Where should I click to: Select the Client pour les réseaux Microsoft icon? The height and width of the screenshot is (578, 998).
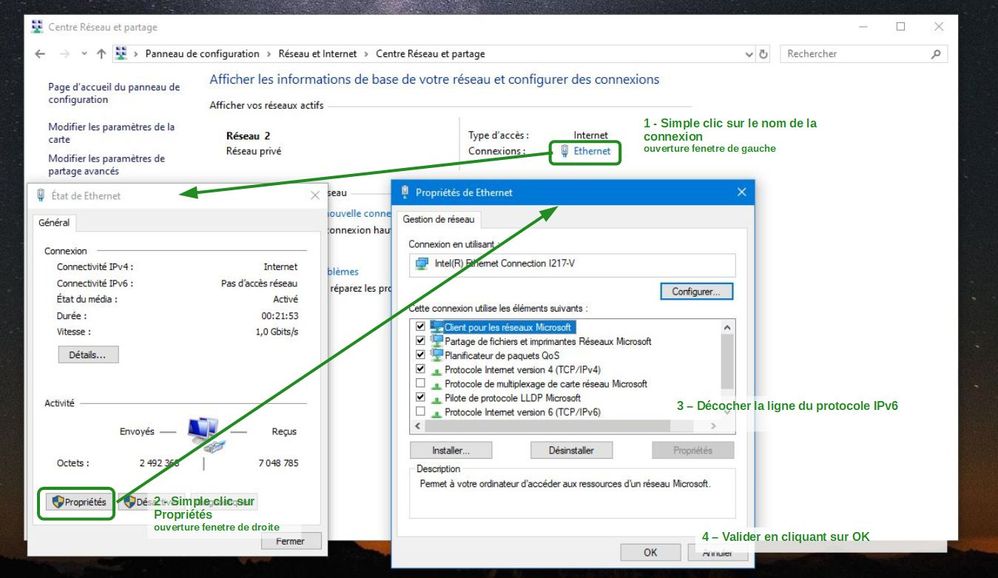coord(437,327)
